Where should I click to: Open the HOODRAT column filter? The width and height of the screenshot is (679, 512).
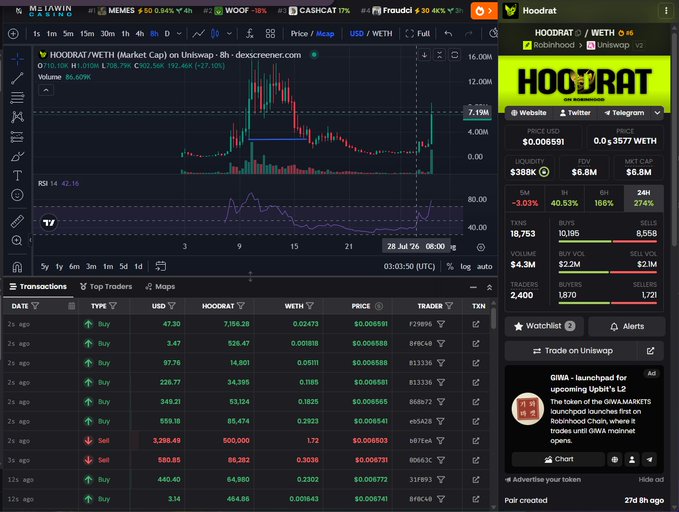click(x=241, y=306)
